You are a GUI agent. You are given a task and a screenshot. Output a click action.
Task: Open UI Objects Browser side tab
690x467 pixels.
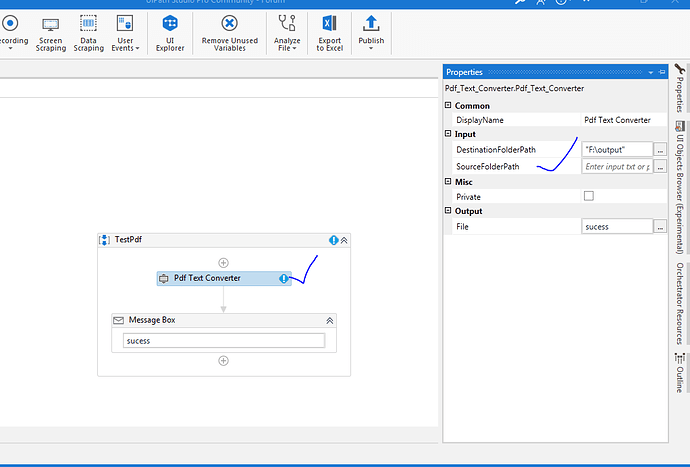click(x=680, y=187)
